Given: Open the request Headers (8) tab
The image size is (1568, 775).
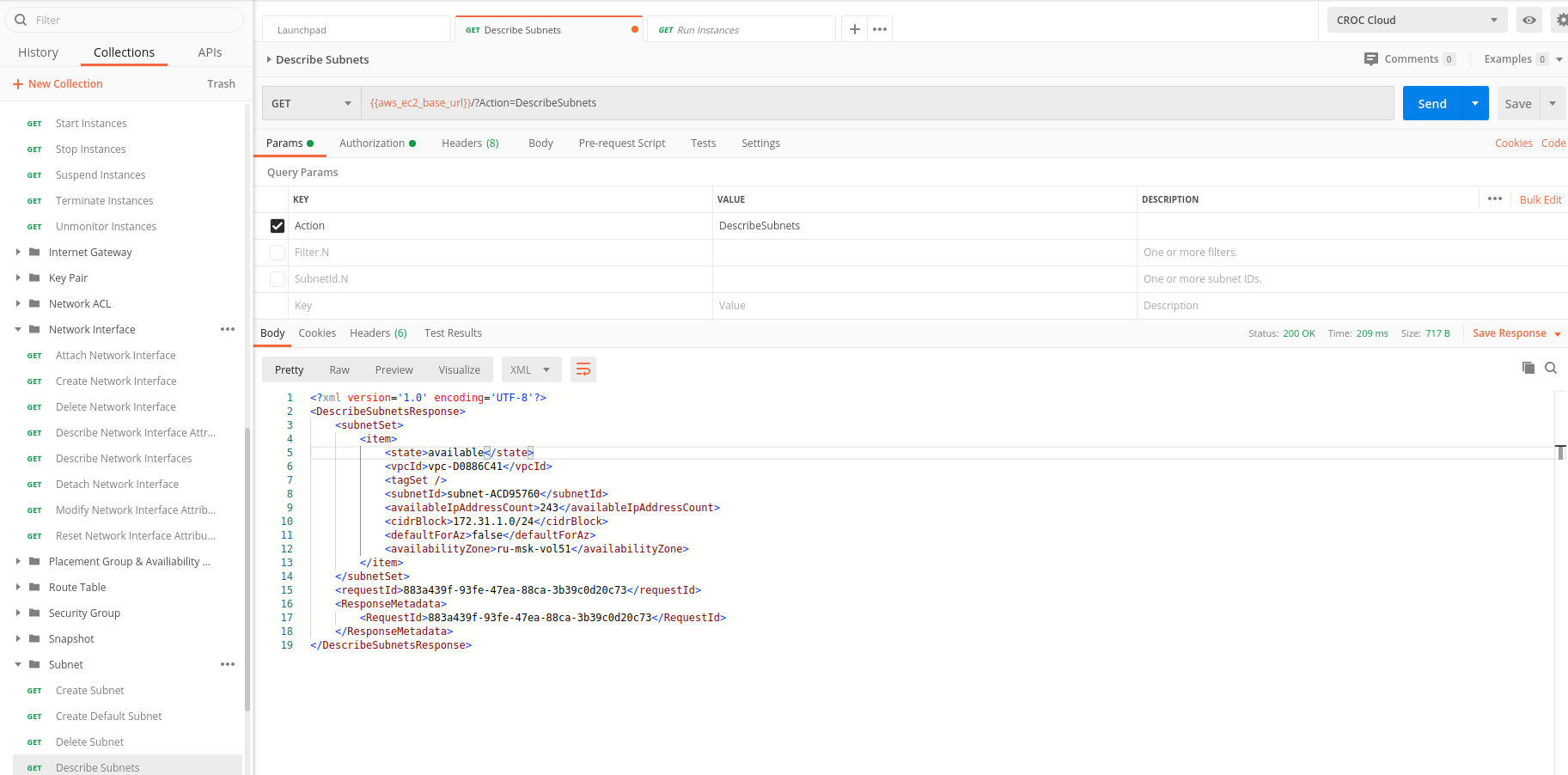Looking at the screenshot, I should (x=470, y=143).
